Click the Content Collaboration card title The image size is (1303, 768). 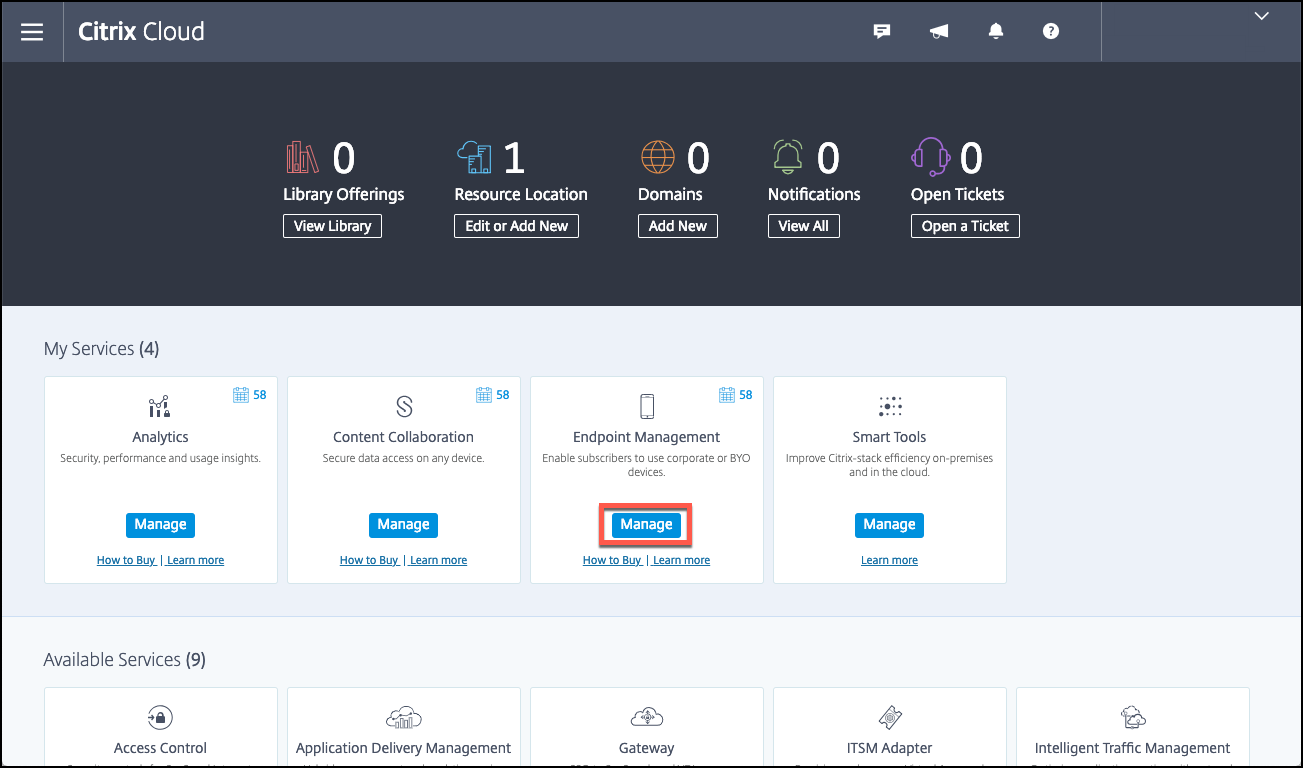click(403, 437)
